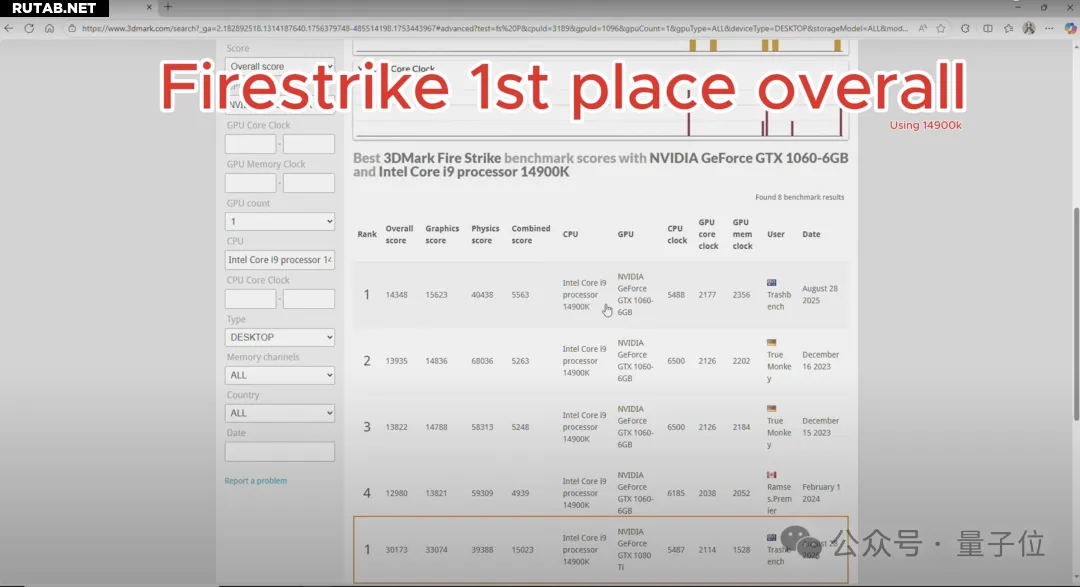
Task: Click the Report a problem link
Action: [256, 481]
